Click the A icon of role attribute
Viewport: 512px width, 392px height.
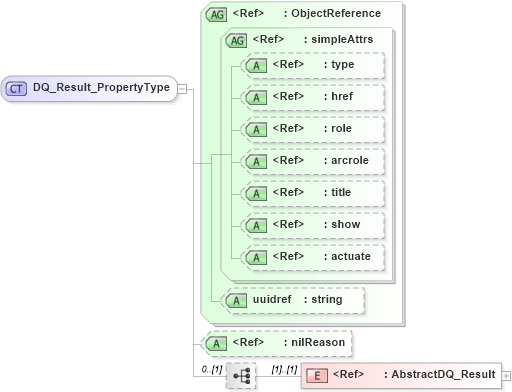[x=256, y=130]
